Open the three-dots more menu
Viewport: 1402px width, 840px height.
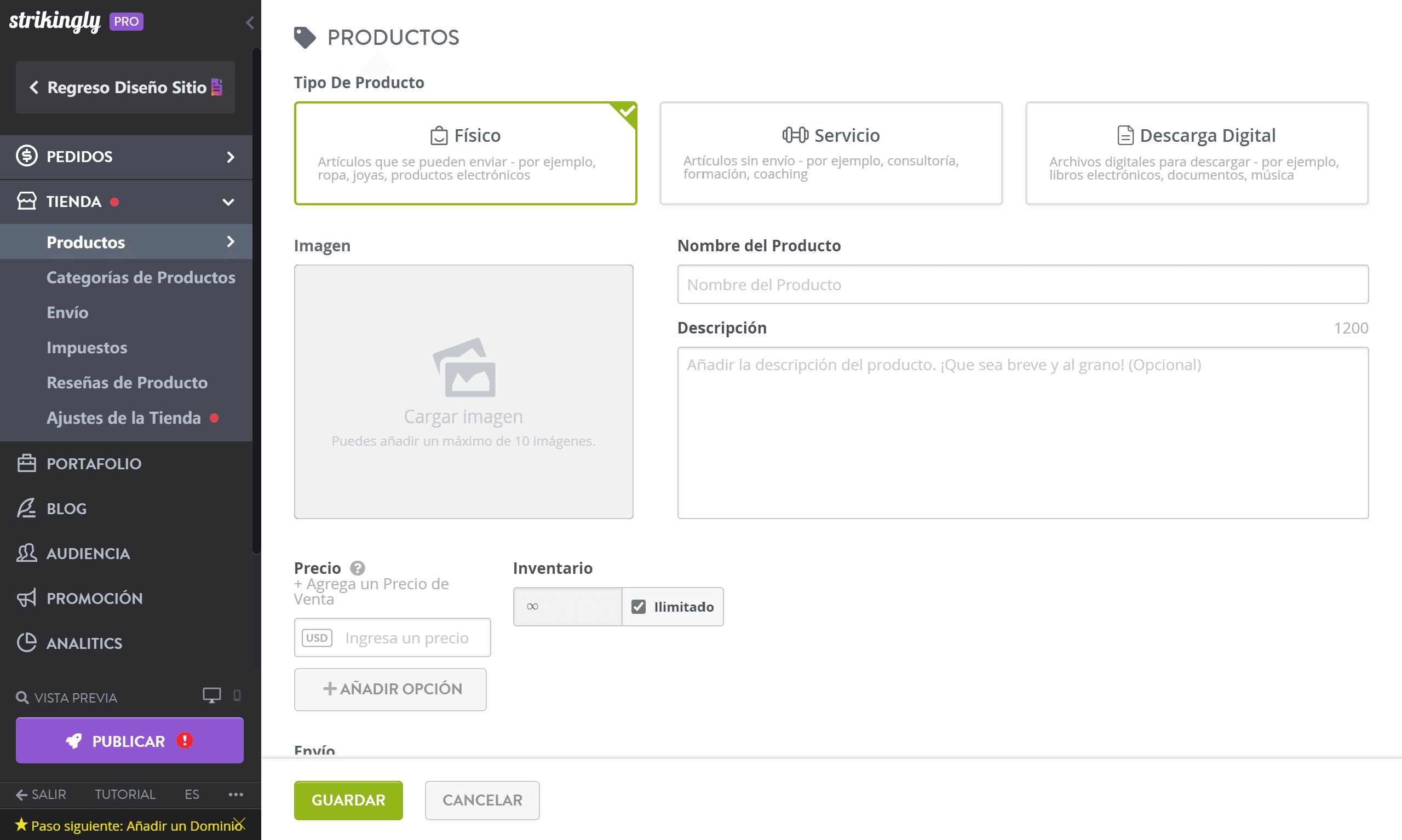236,794
